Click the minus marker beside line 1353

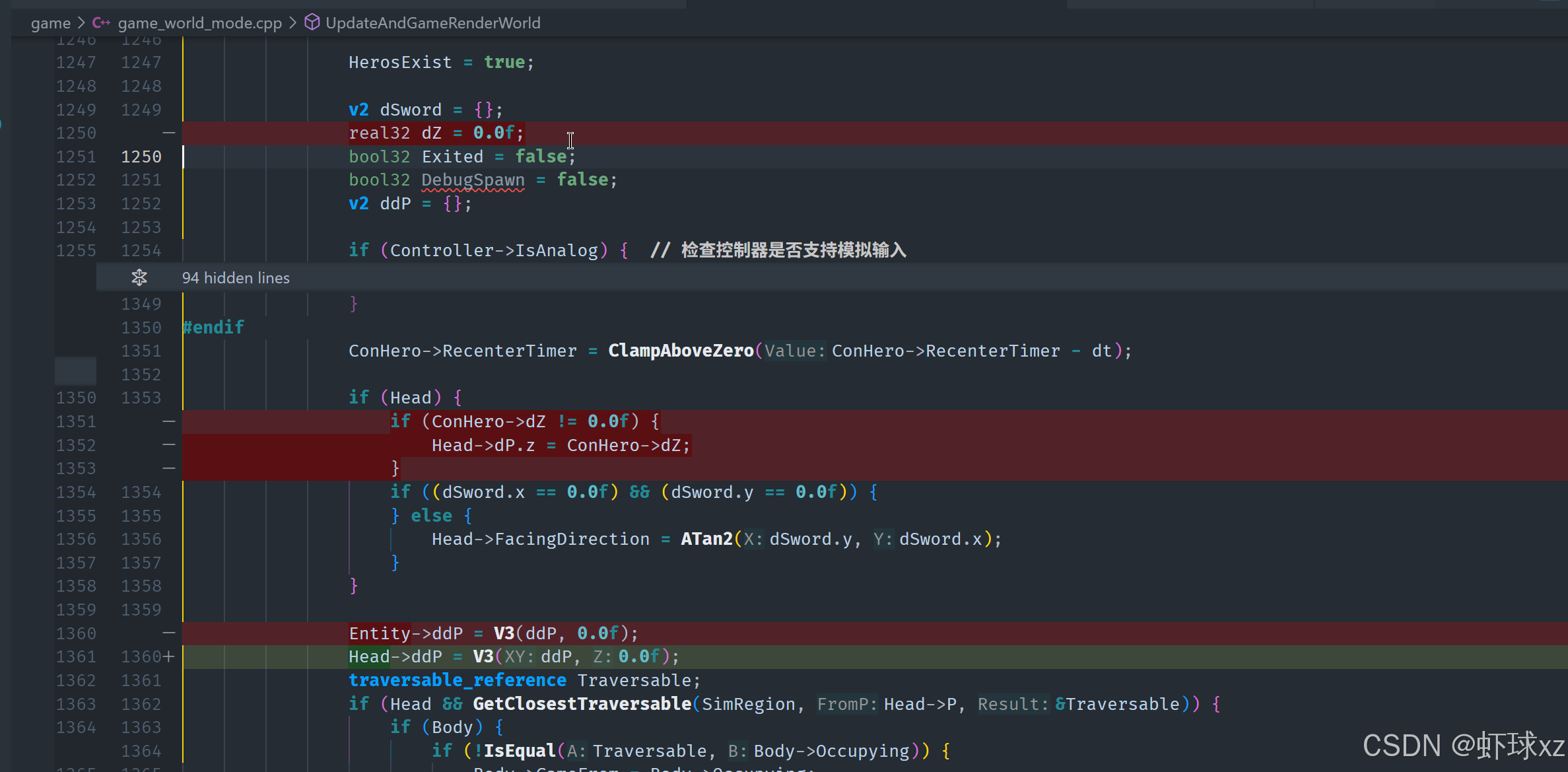[169, 468]
